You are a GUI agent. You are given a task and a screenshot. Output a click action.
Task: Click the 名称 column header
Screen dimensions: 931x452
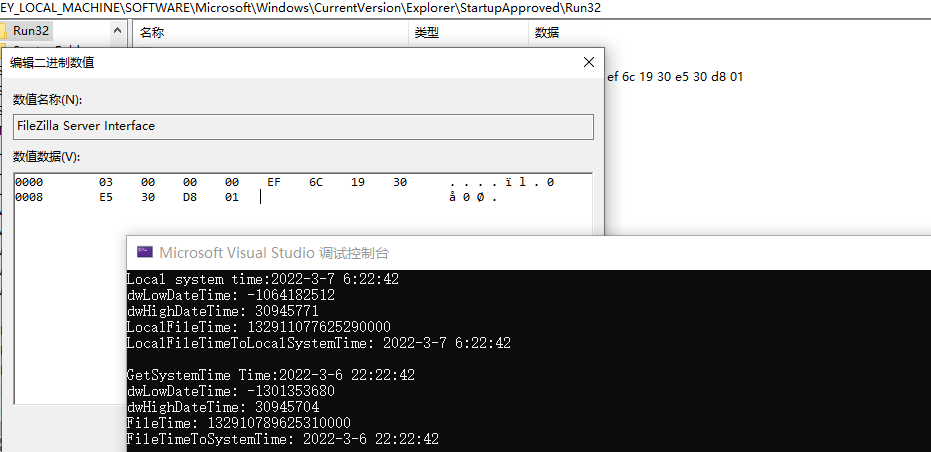pyautogui.click(x=152, y=33)
